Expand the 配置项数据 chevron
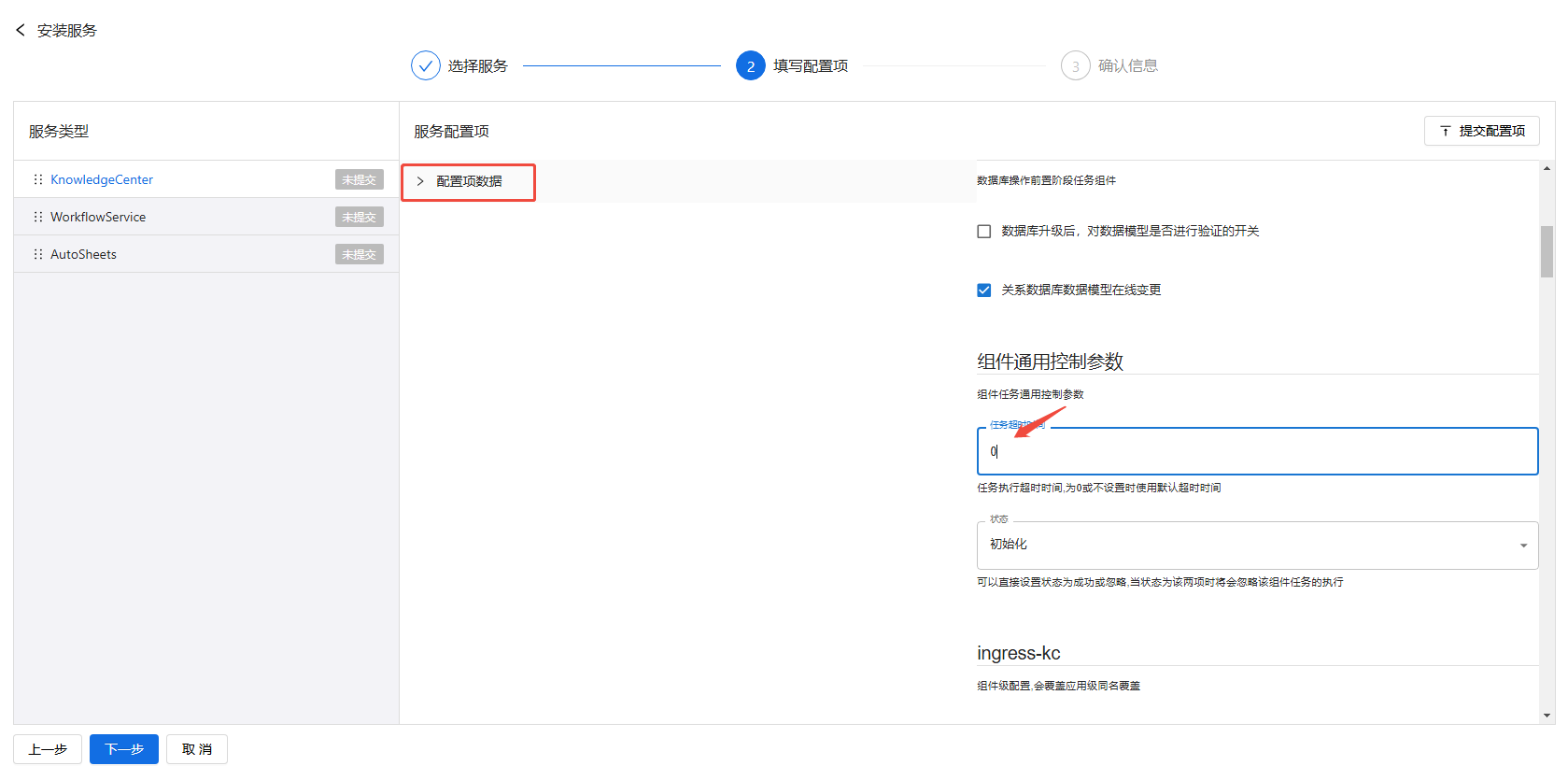Image resolution: width=1568 pixels, height=780 pixels. 420,181
